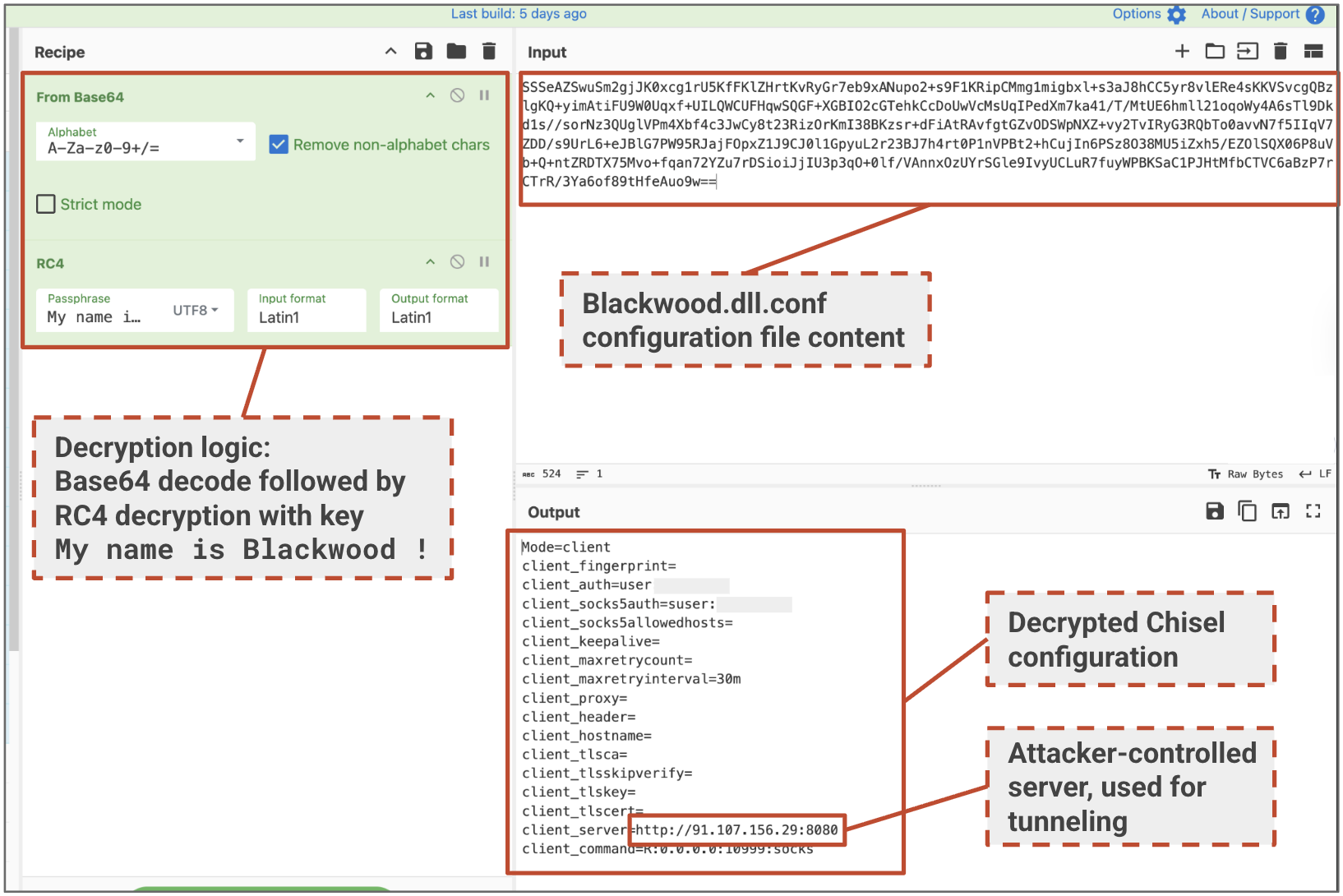Save the recipe using floppy disk icon
The width and height of the screenshot is (1343, 896).
point(423,52)
